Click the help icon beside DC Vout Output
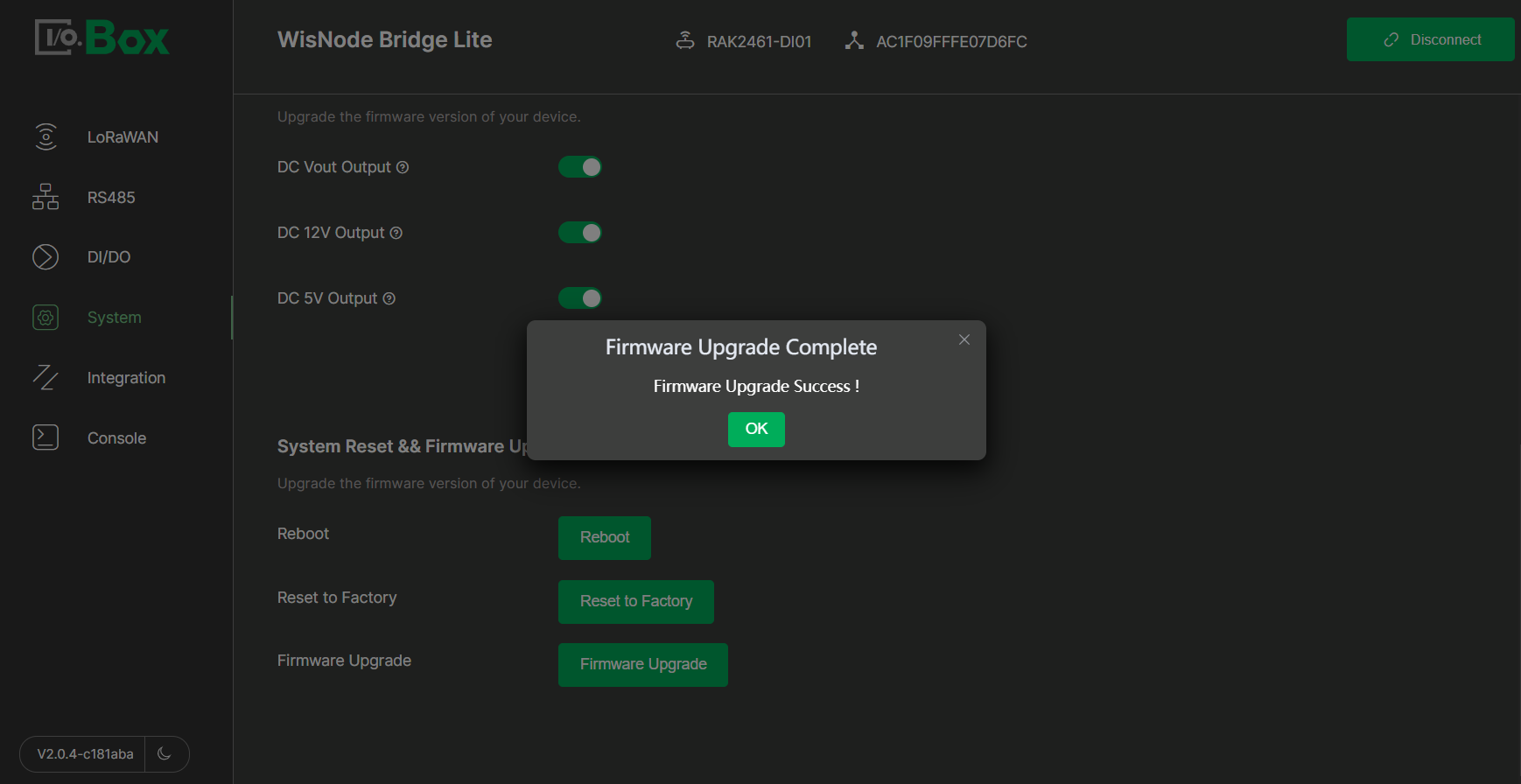 [403, 167]
